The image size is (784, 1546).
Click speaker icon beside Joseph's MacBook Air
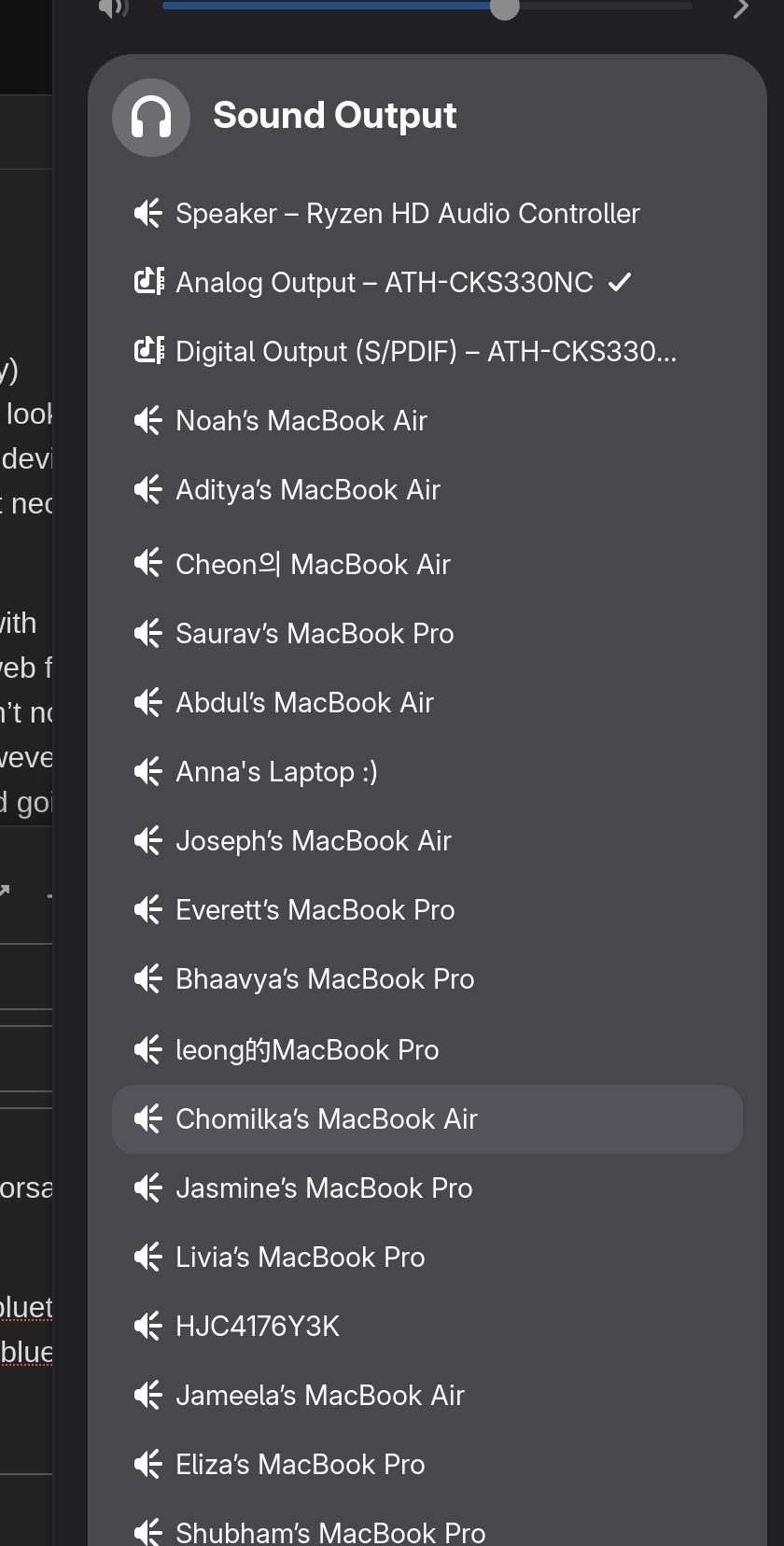pyautogui.click(x=148, y=841)
